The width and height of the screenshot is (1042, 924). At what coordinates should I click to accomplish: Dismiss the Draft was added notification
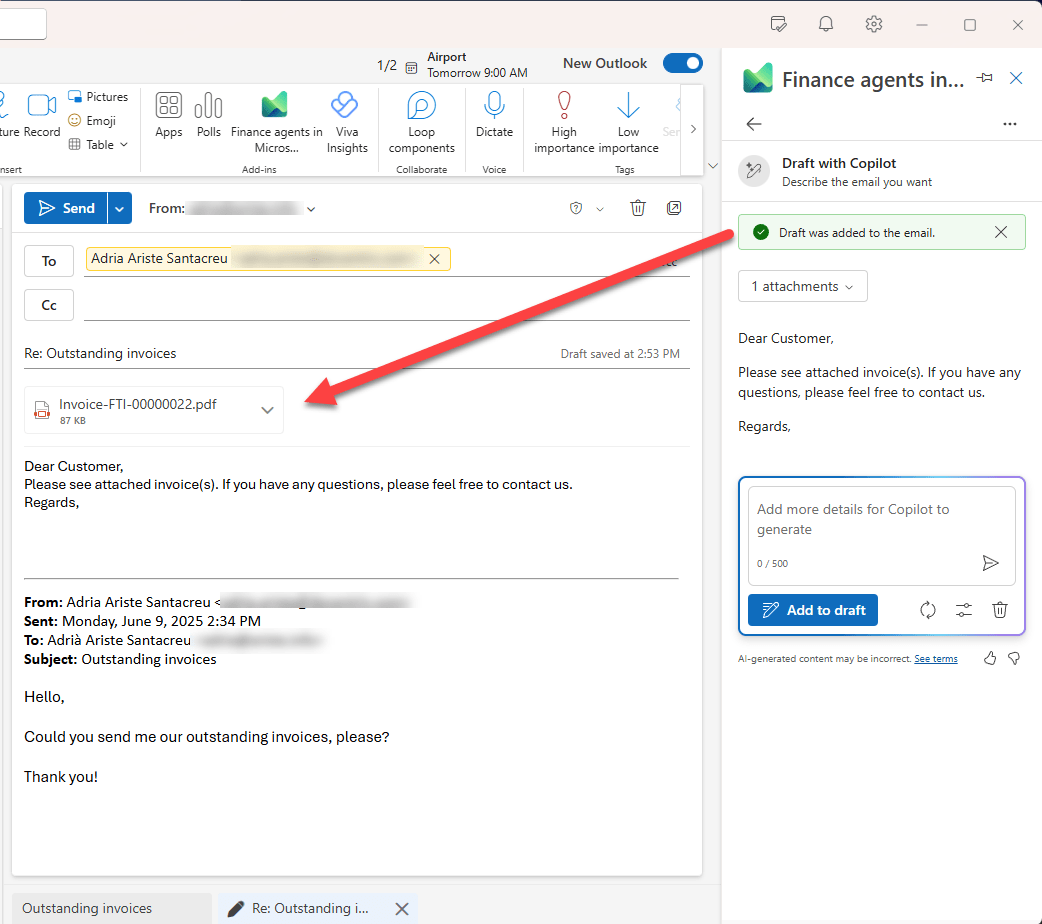[1001, 232]
